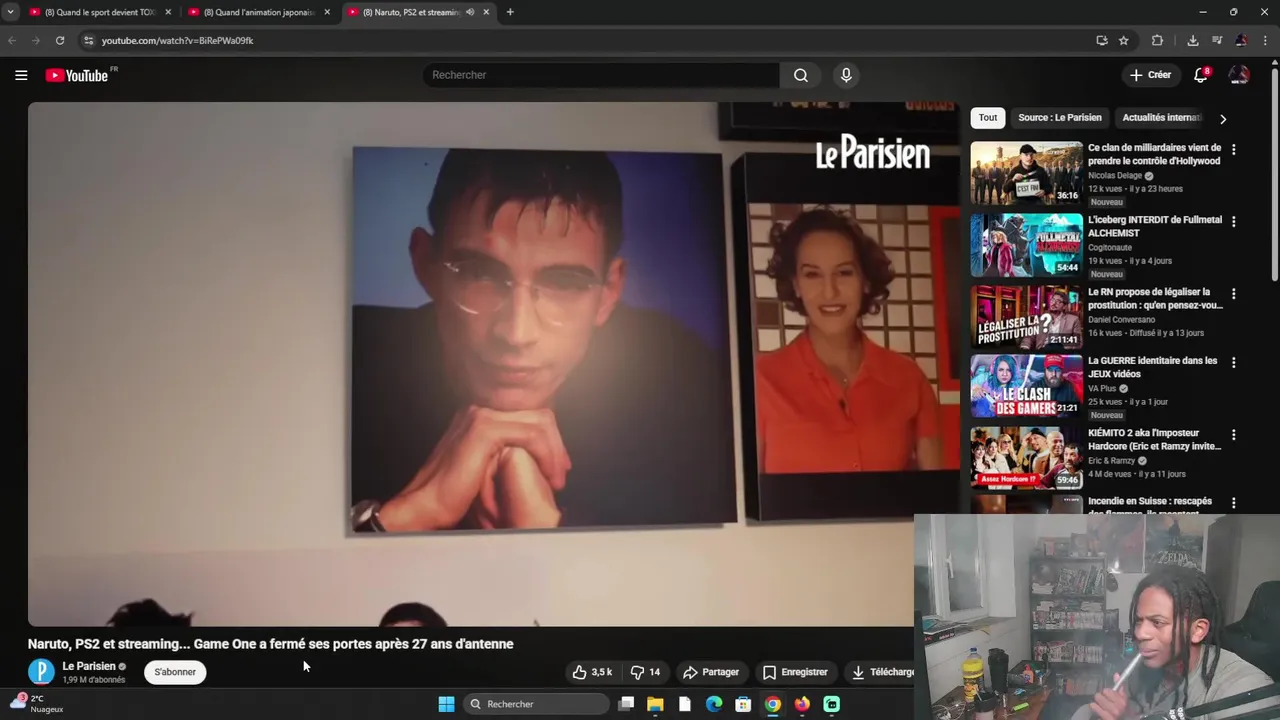Bookmark this page with star icon

point(1124,40)
